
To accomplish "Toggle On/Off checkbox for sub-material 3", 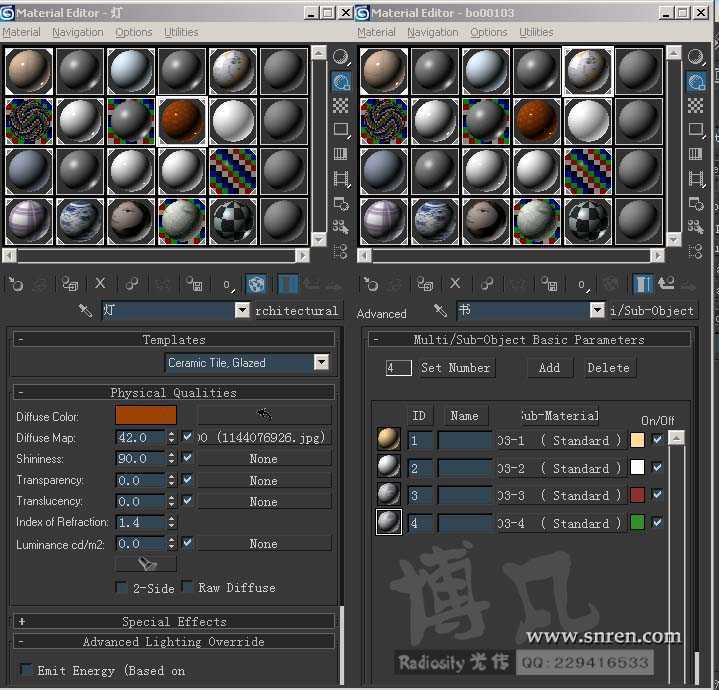I will (x=657, y=495).
